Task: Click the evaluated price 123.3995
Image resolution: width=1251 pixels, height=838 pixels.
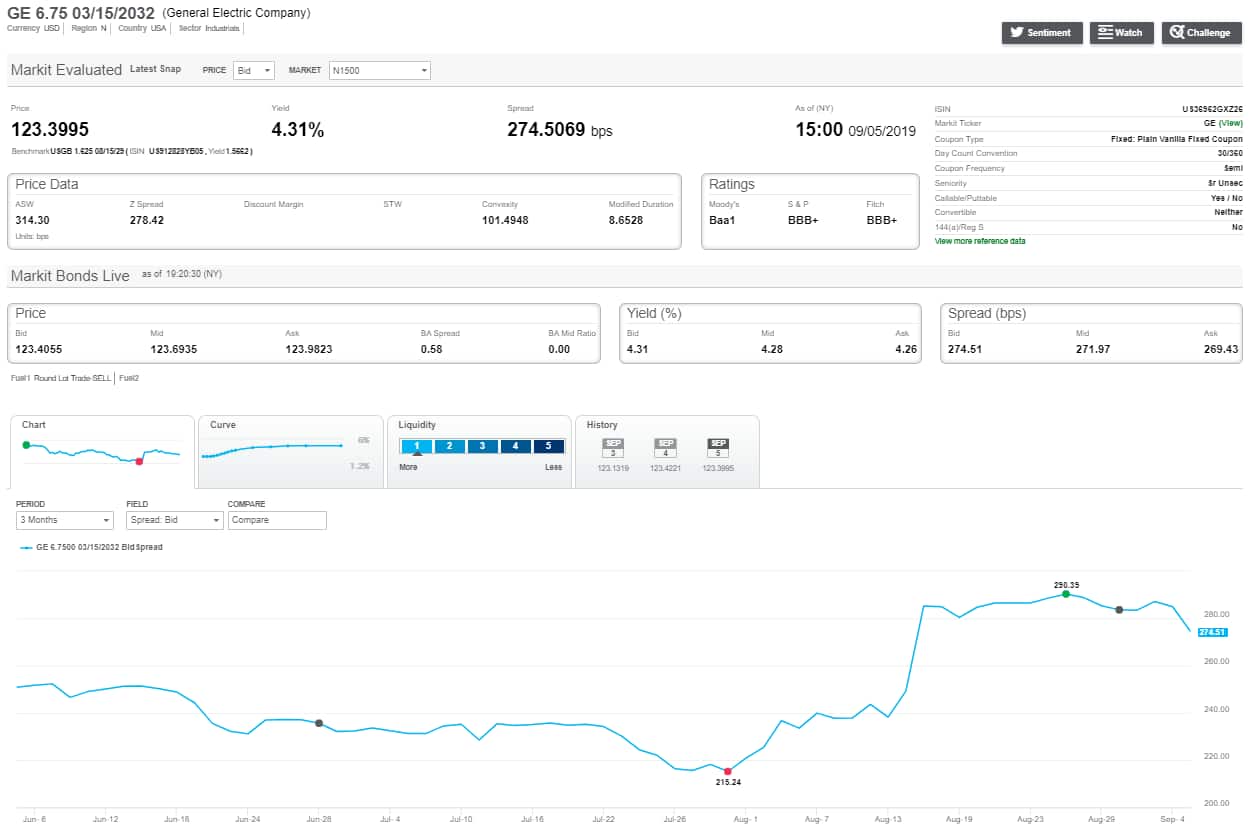Action: click(x=50, y=130)
